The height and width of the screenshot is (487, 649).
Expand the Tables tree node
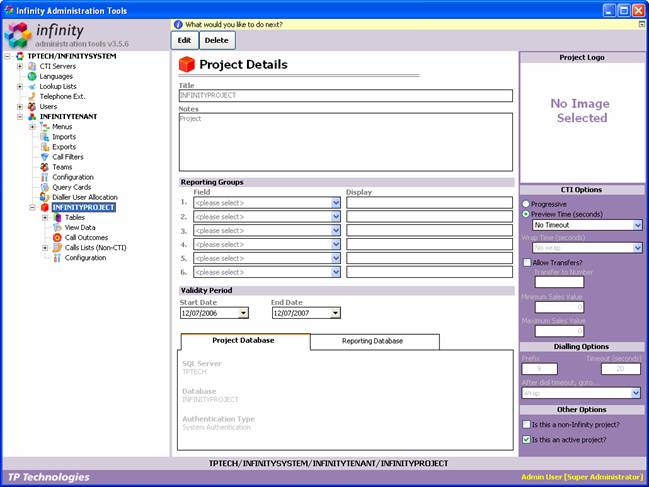tap(45, 218)
